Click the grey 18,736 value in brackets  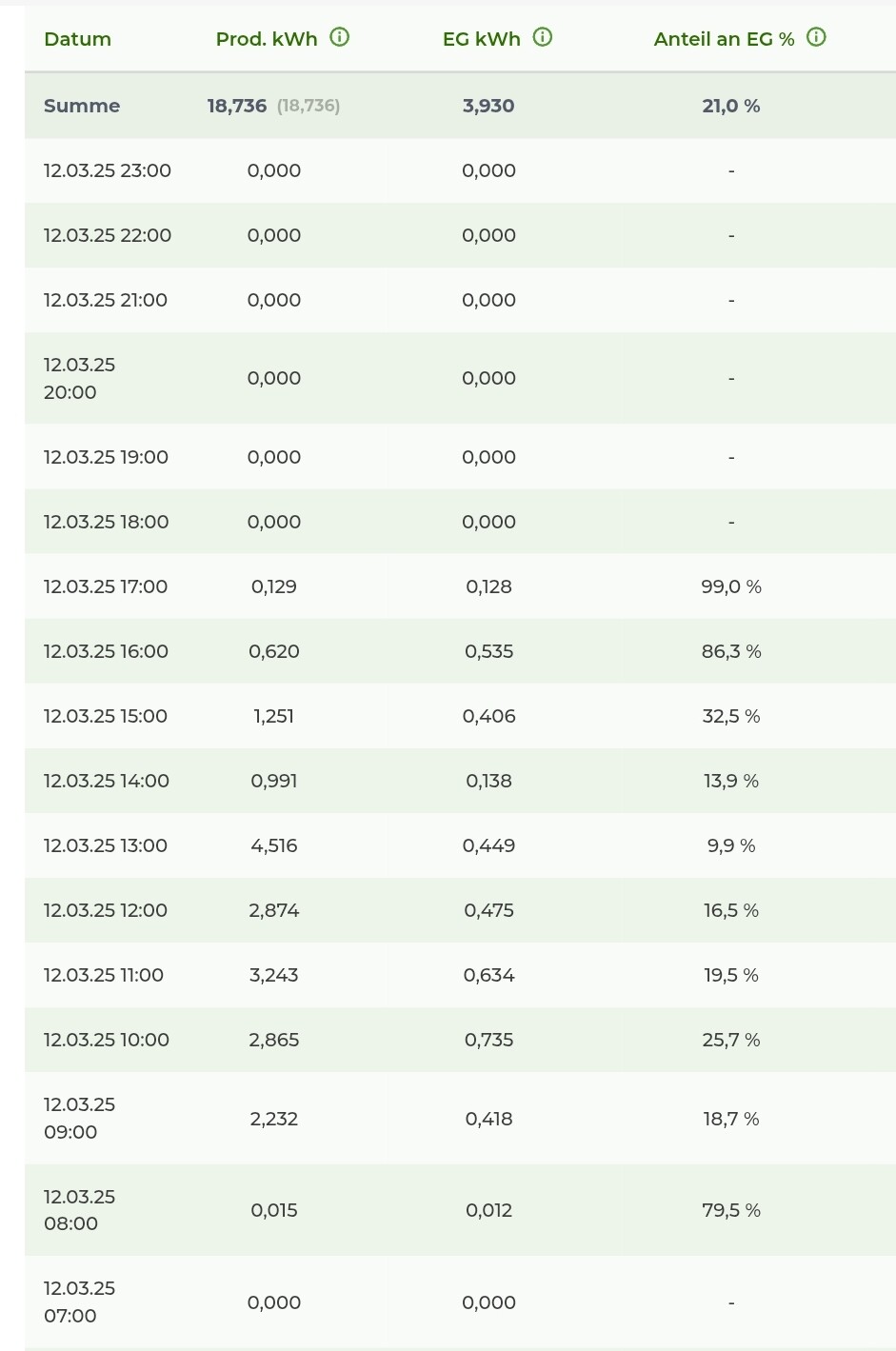click(x=309, y=106)
